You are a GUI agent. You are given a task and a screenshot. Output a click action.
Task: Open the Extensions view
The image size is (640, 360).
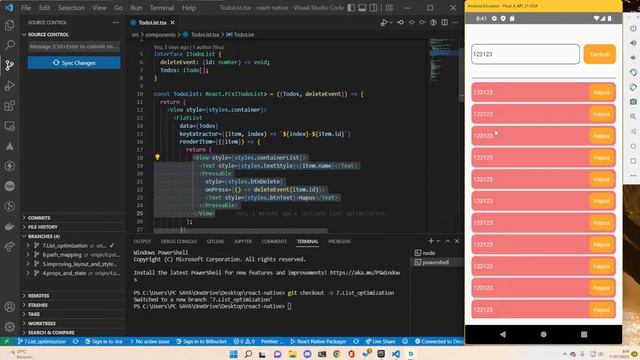tap(9, 106)
